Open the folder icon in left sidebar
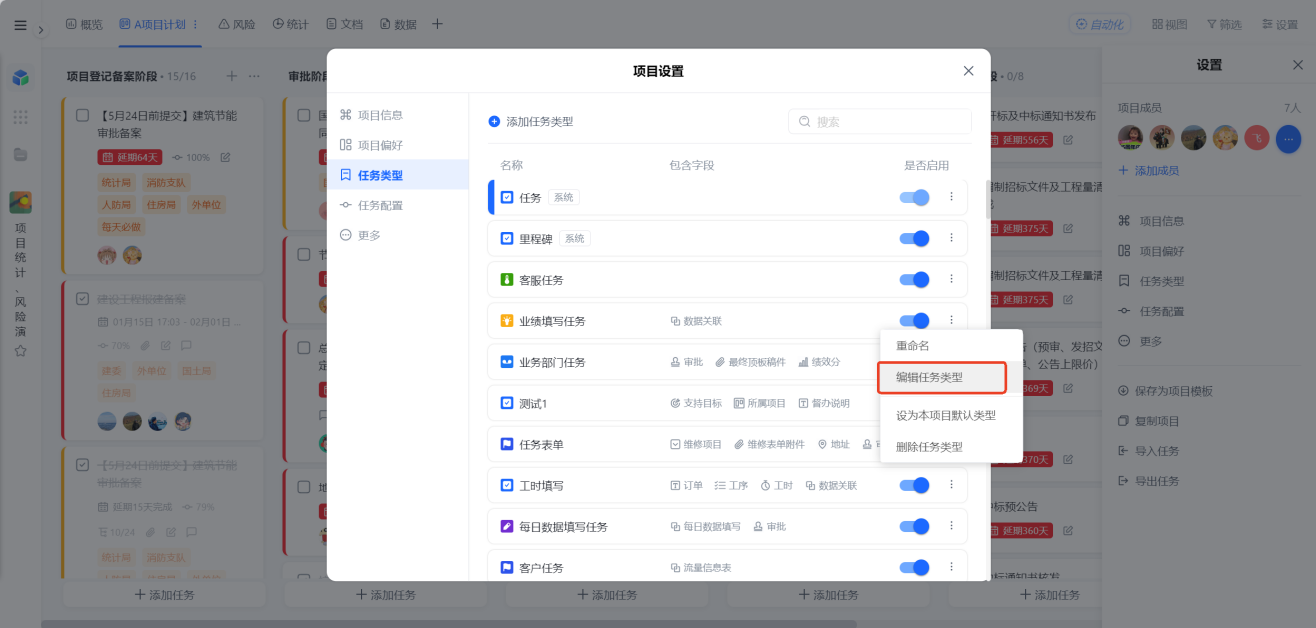Viewport: 1316px width, 628px height. (x=20, y=154)
